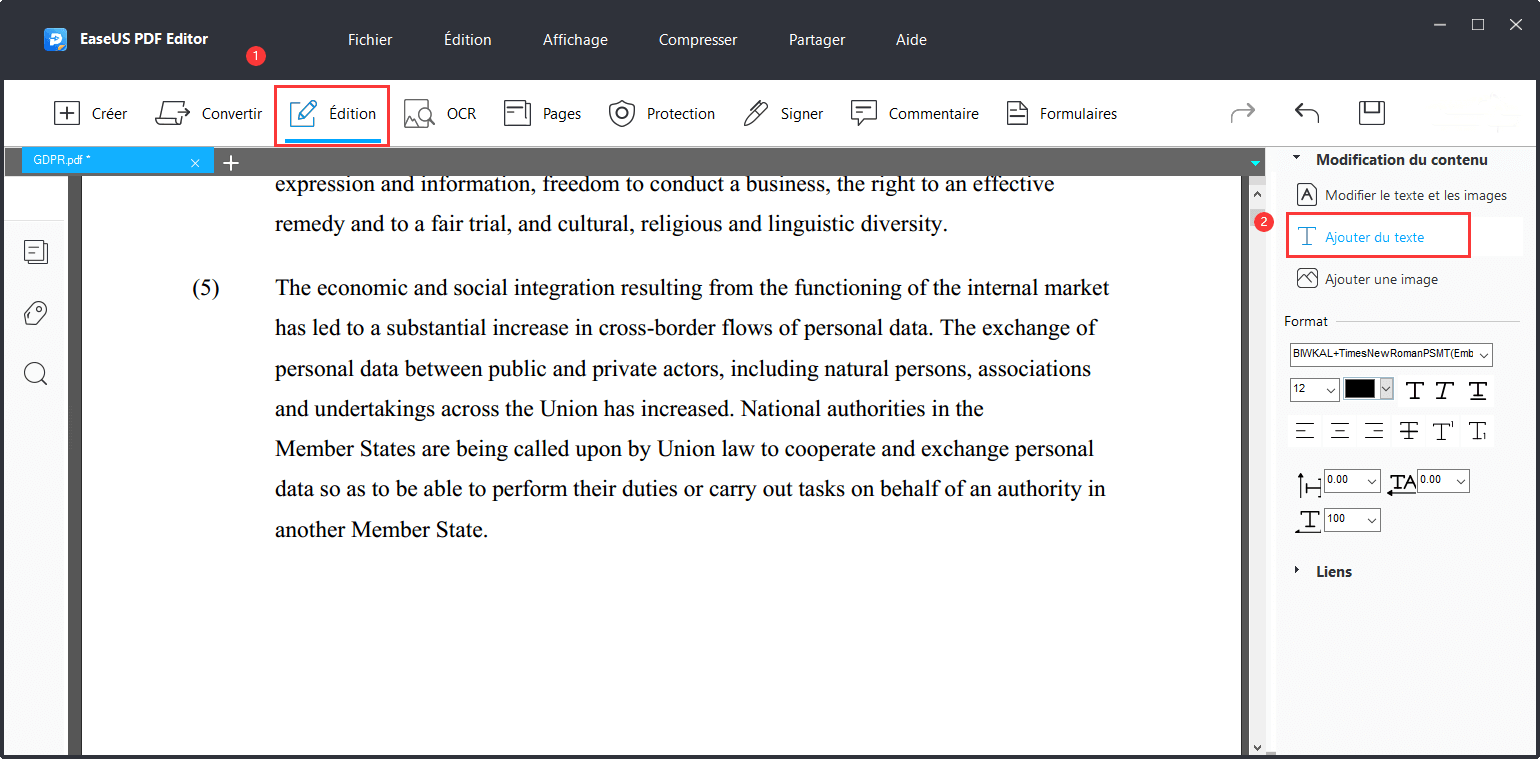This screenshot has height=759, width=1540.
Task: Click the character spacing TA icon
Action: (1402, 483)
